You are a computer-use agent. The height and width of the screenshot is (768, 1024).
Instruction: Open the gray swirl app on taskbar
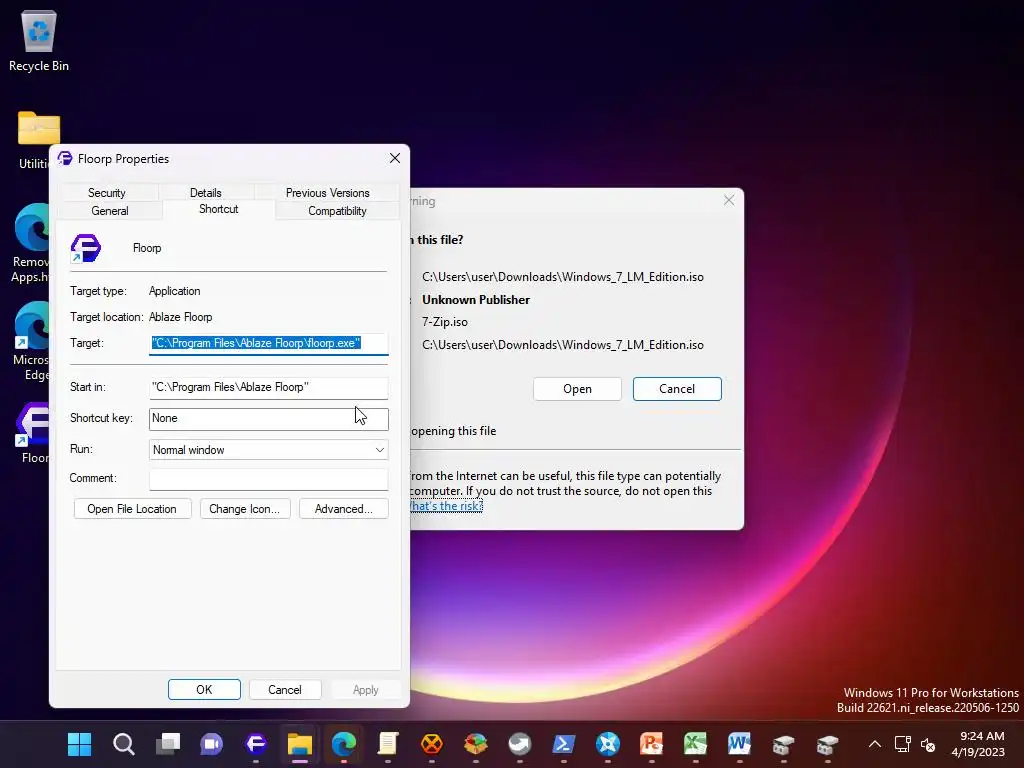coord(520,744)
